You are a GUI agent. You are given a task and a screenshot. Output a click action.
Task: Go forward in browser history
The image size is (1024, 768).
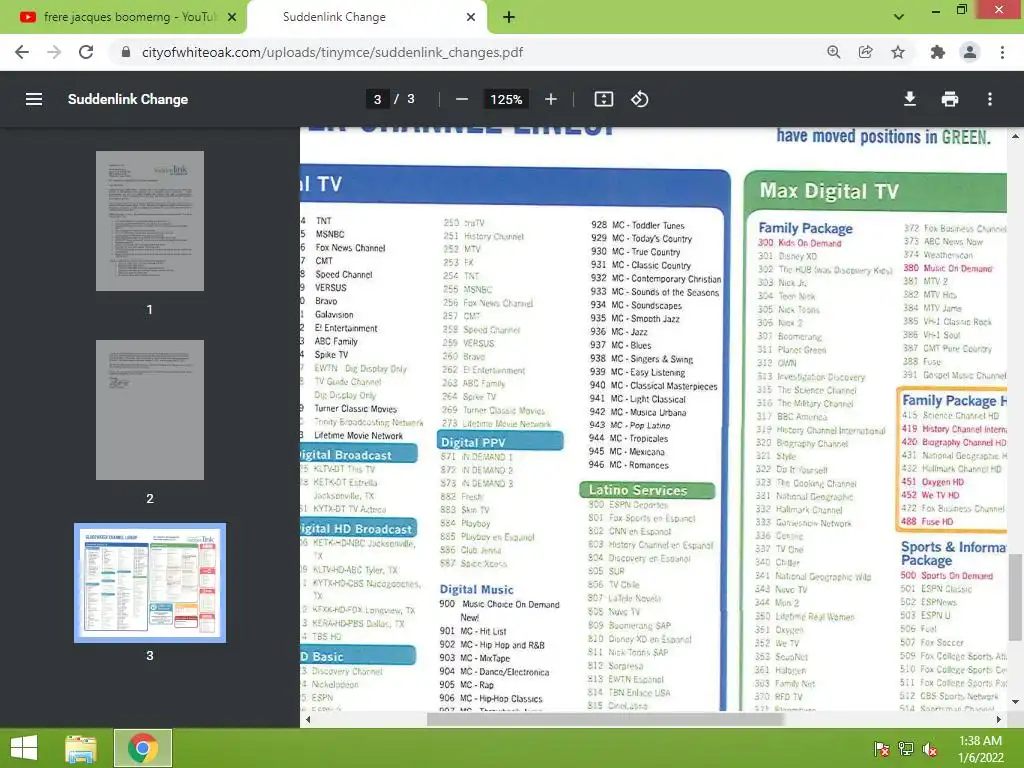[x=54, y=52]
